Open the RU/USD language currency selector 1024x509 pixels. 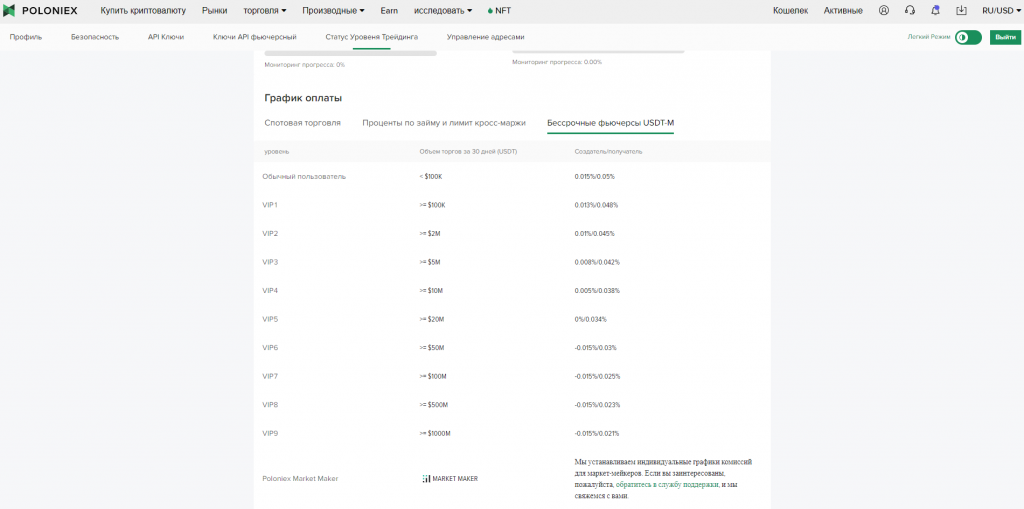[x=1000, y=10]
